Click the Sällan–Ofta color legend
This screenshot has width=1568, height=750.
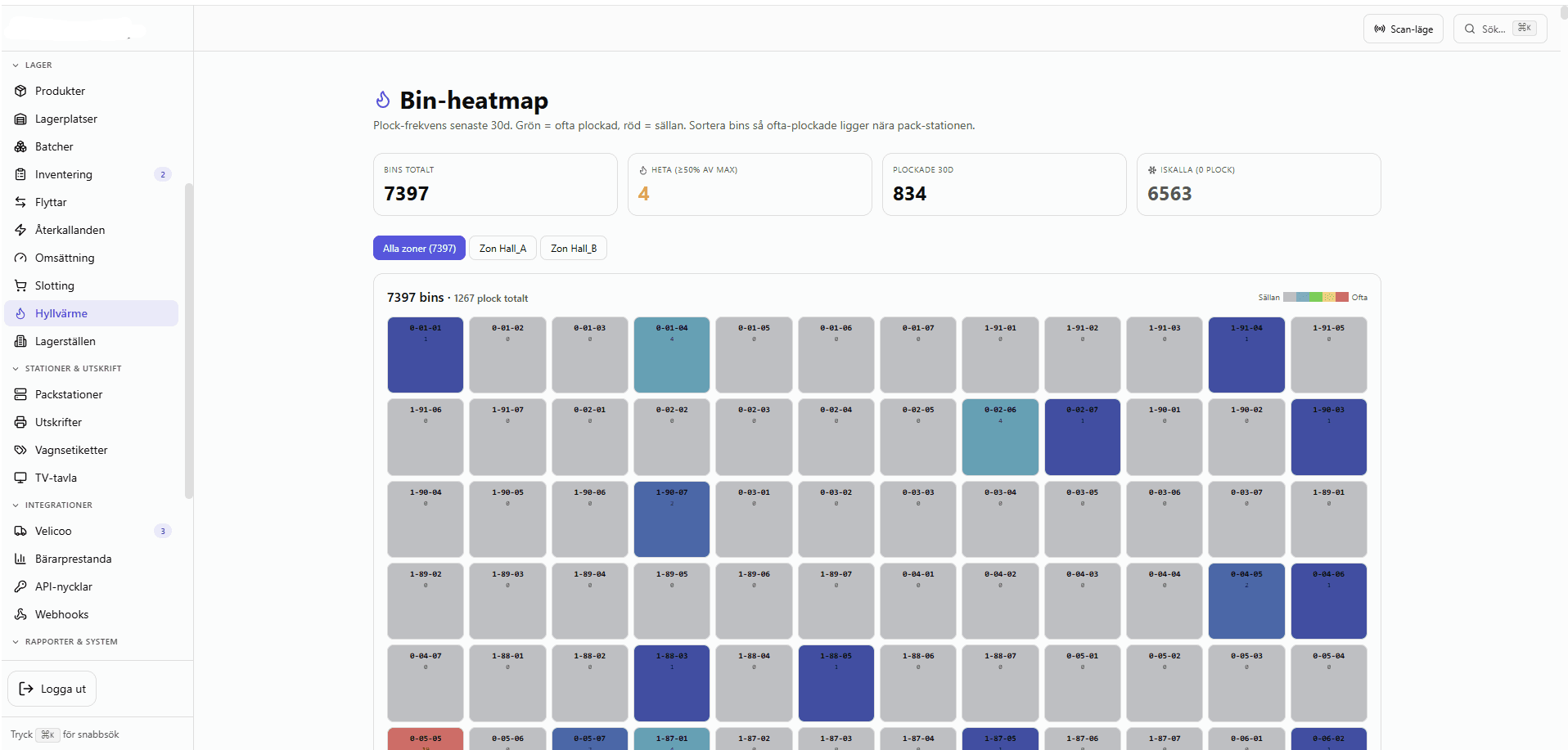click(x=1313, y=297)
